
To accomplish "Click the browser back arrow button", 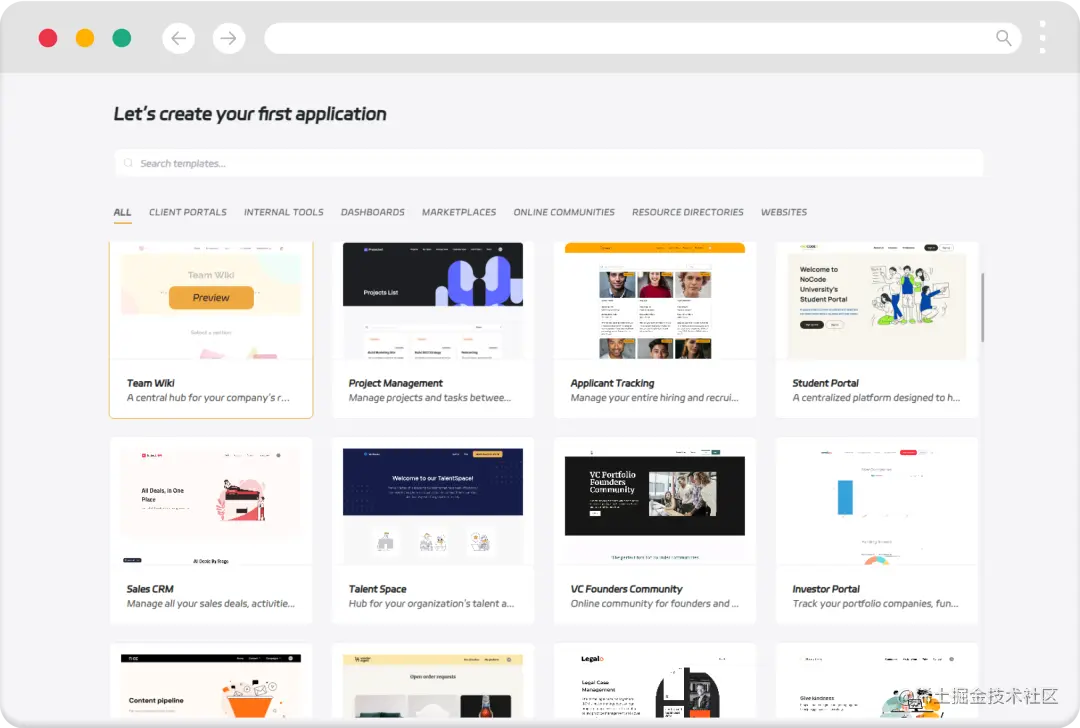I will (178, 39).
